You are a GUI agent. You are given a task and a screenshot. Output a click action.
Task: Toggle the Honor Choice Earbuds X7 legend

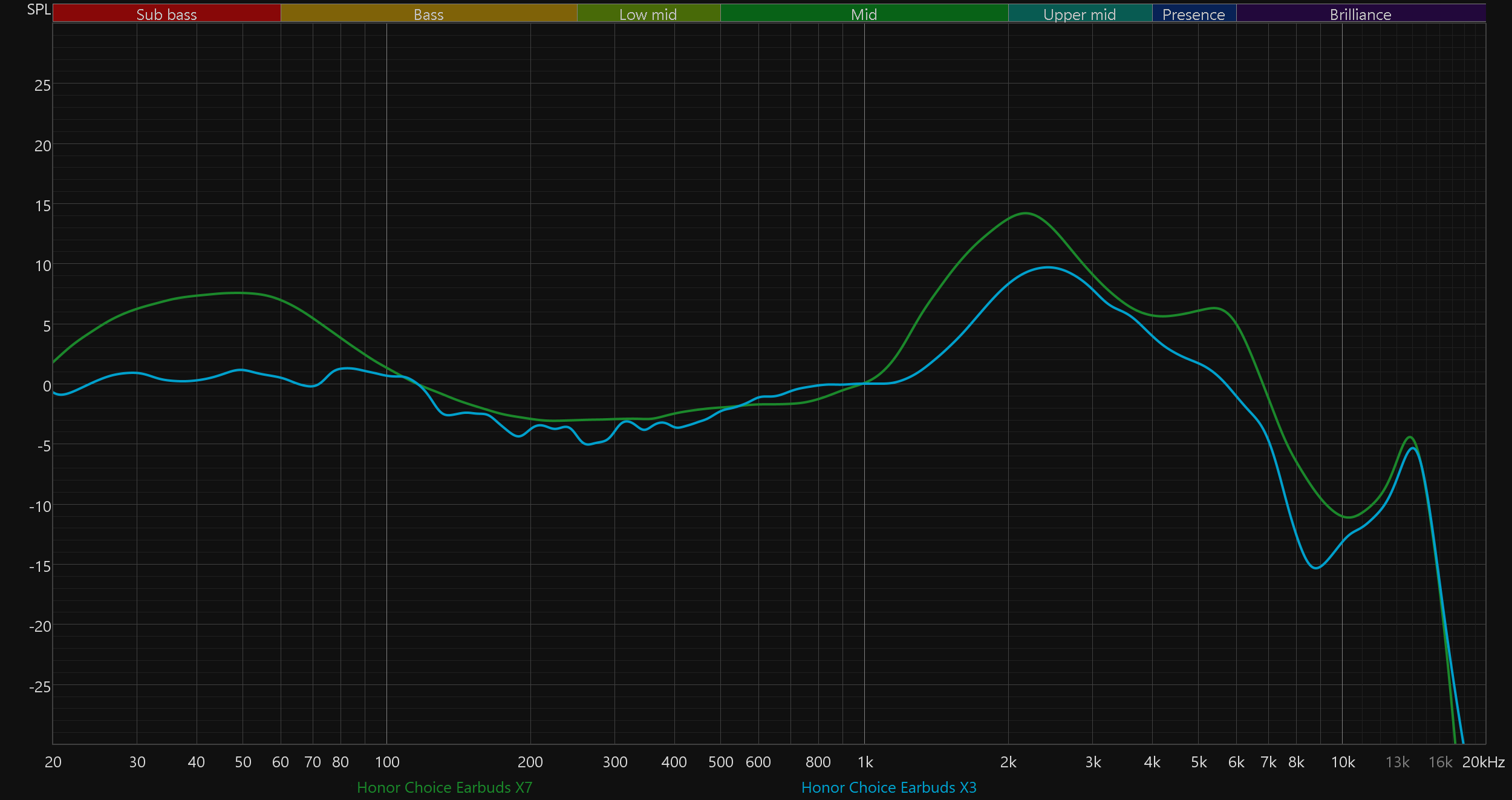(445, 787)
